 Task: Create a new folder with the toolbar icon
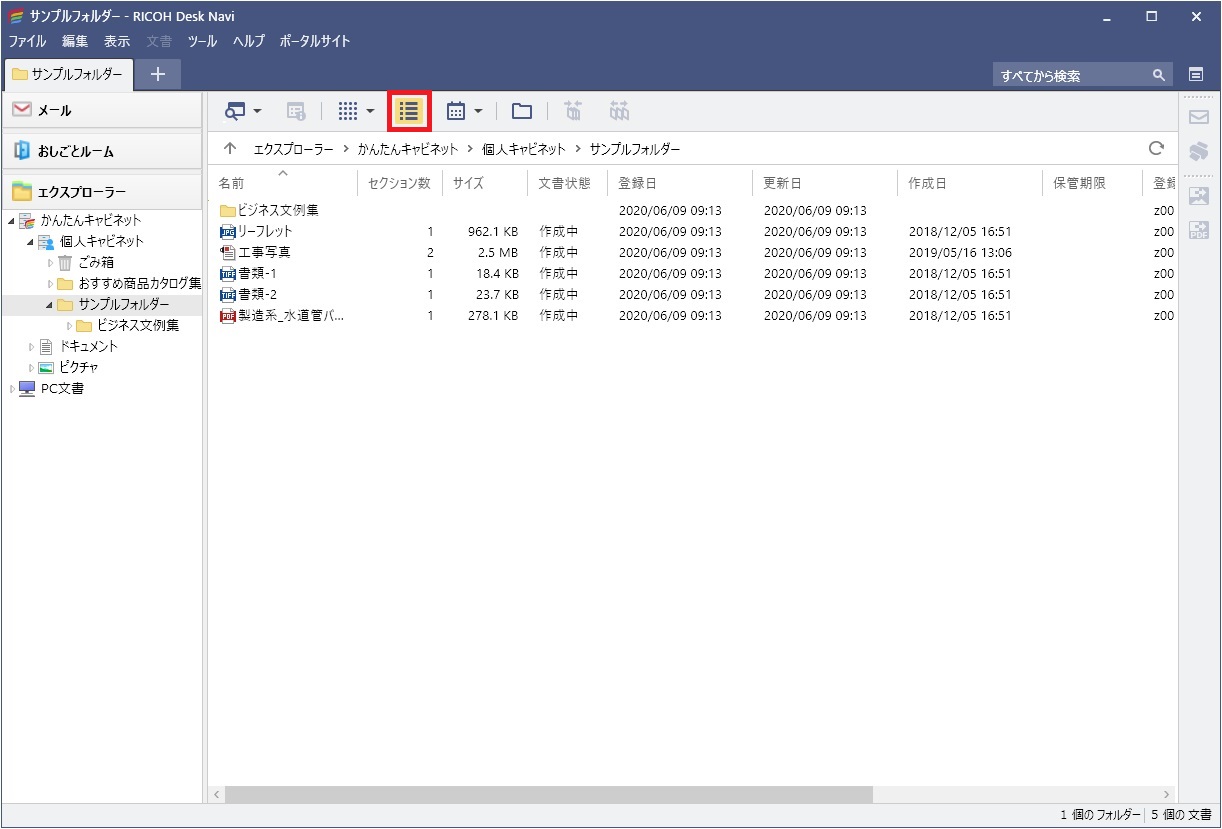(521, 111)
